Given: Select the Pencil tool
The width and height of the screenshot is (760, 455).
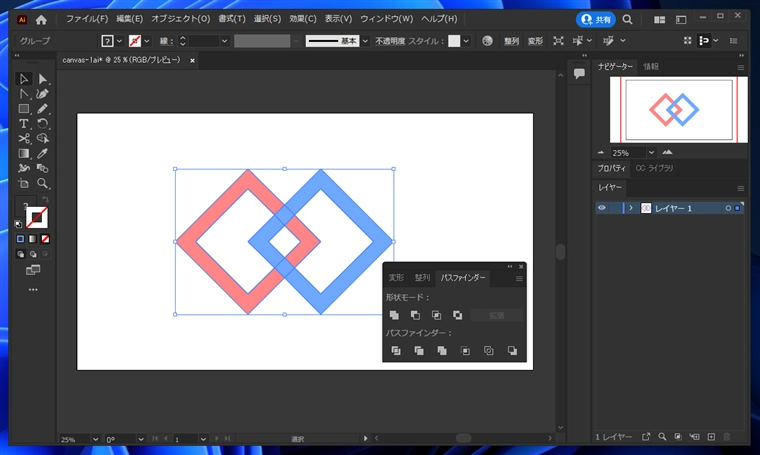Looking at the screenshot, I should point(42,109).
